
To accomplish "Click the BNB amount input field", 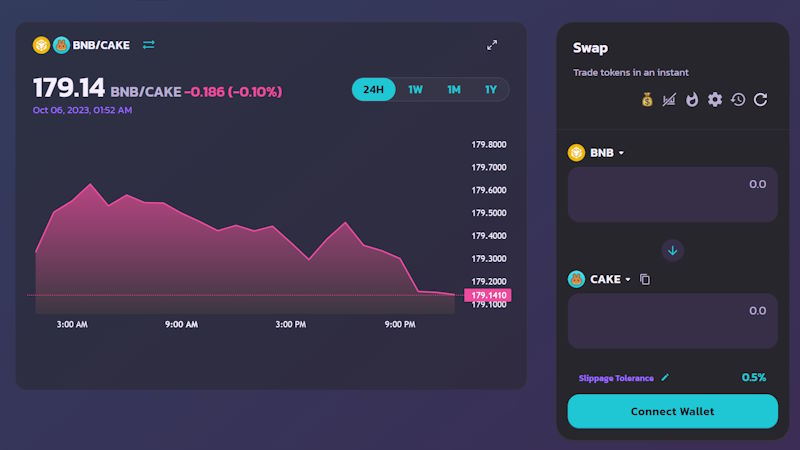I will click(672, 194).
